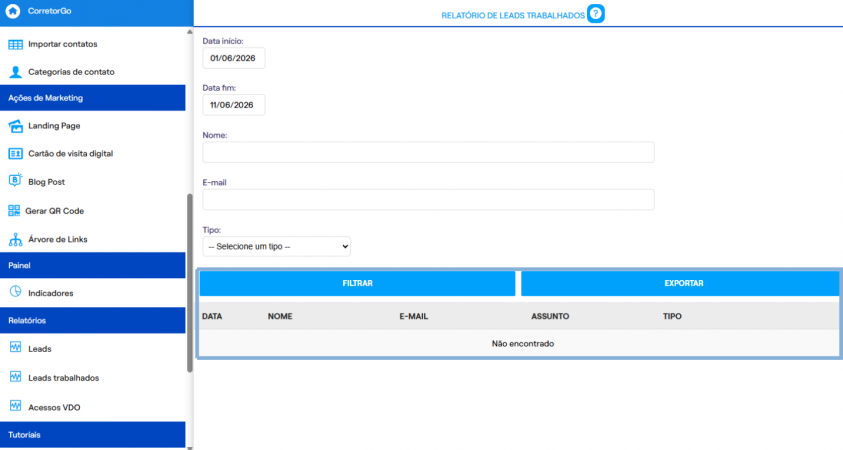Click the sidebar scroll up arrow
The height and width of the screenshot is (450, 843).
190,32
